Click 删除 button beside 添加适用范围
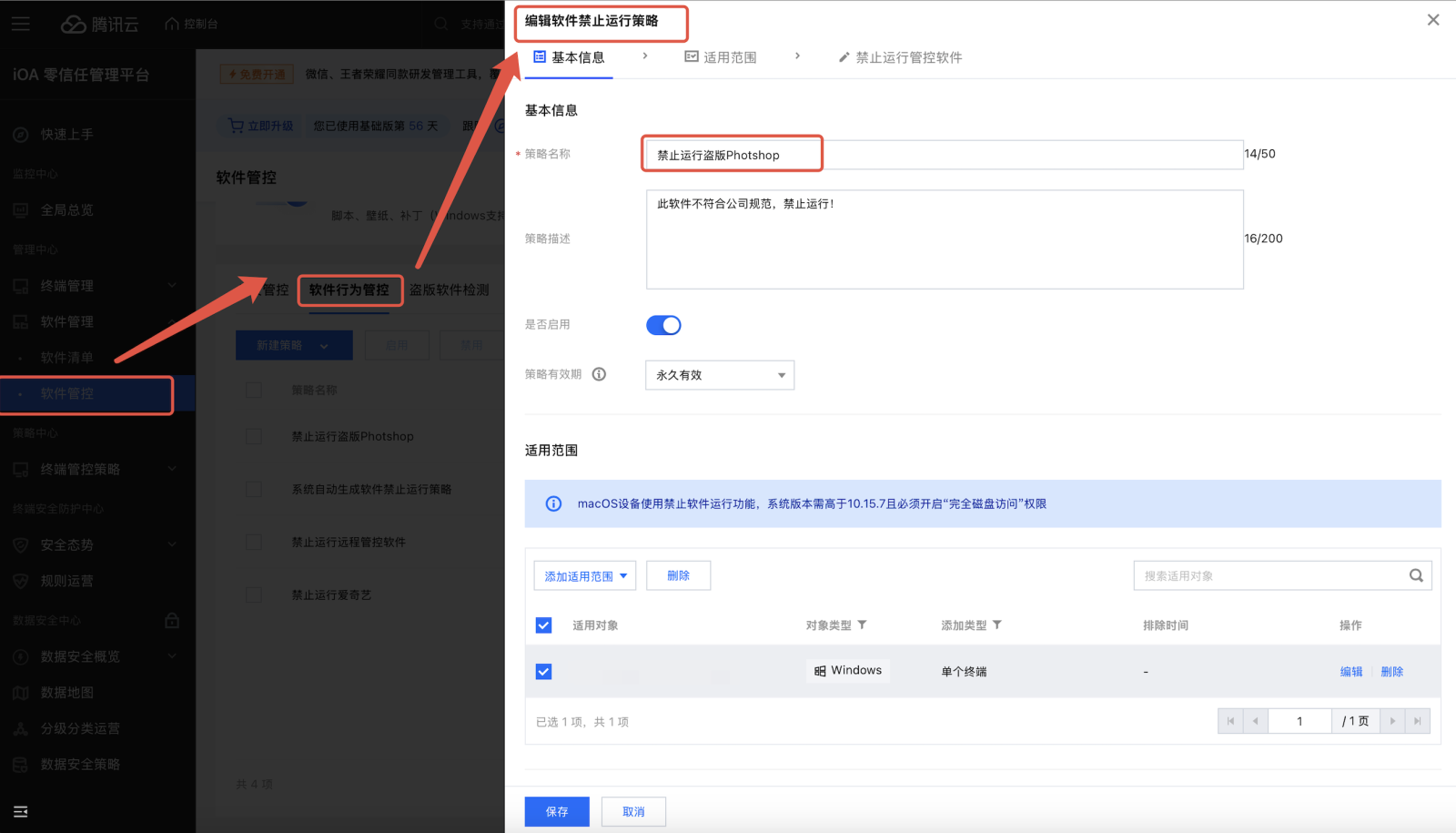1456x833 pixels. pos(678,575)
